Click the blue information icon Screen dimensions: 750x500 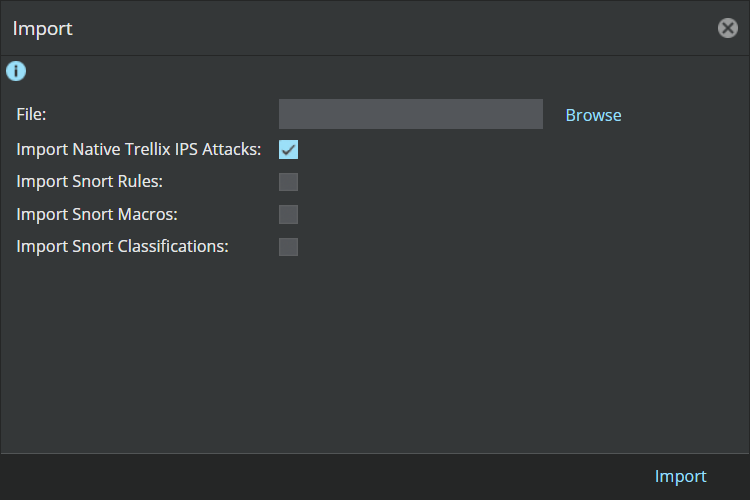click(x=16, y=71)
